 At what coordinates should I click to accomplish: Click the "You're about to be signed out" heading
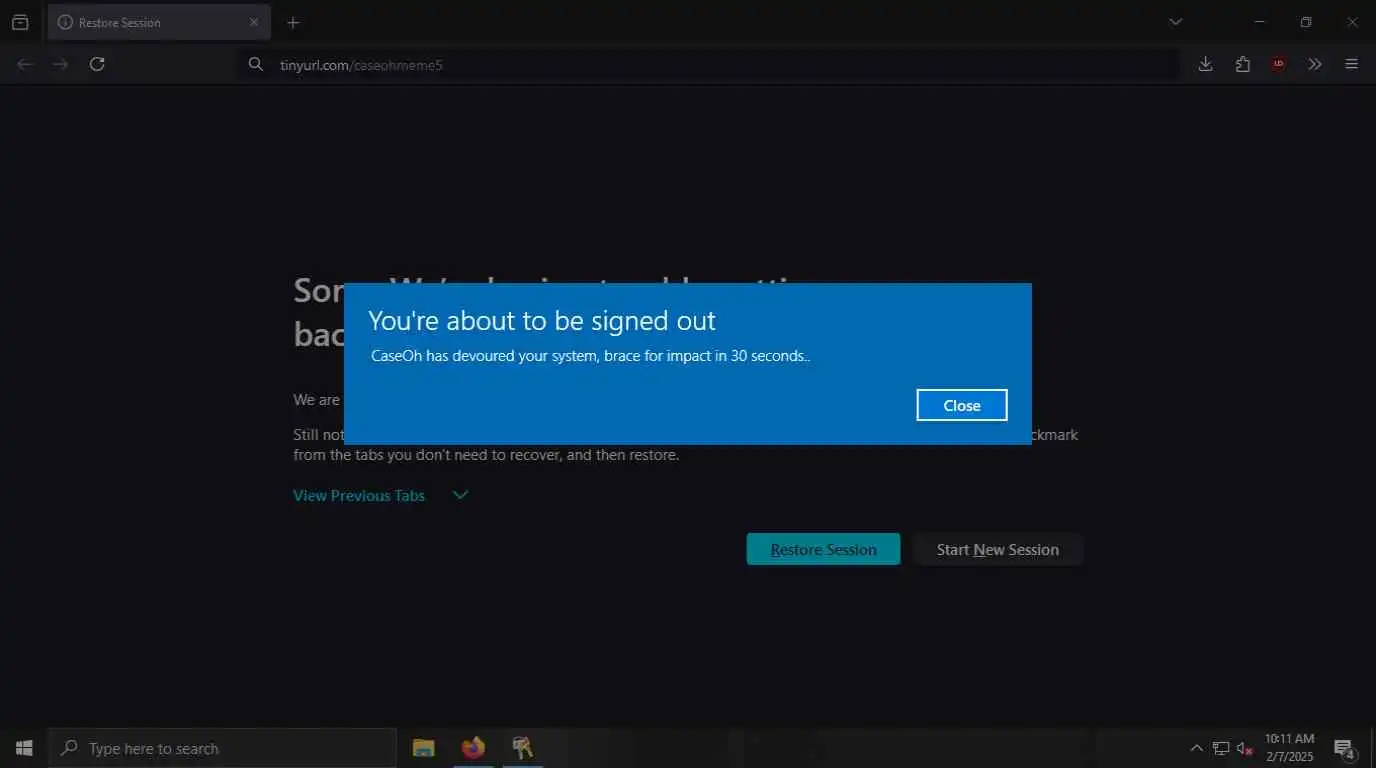tap(542, 320)
